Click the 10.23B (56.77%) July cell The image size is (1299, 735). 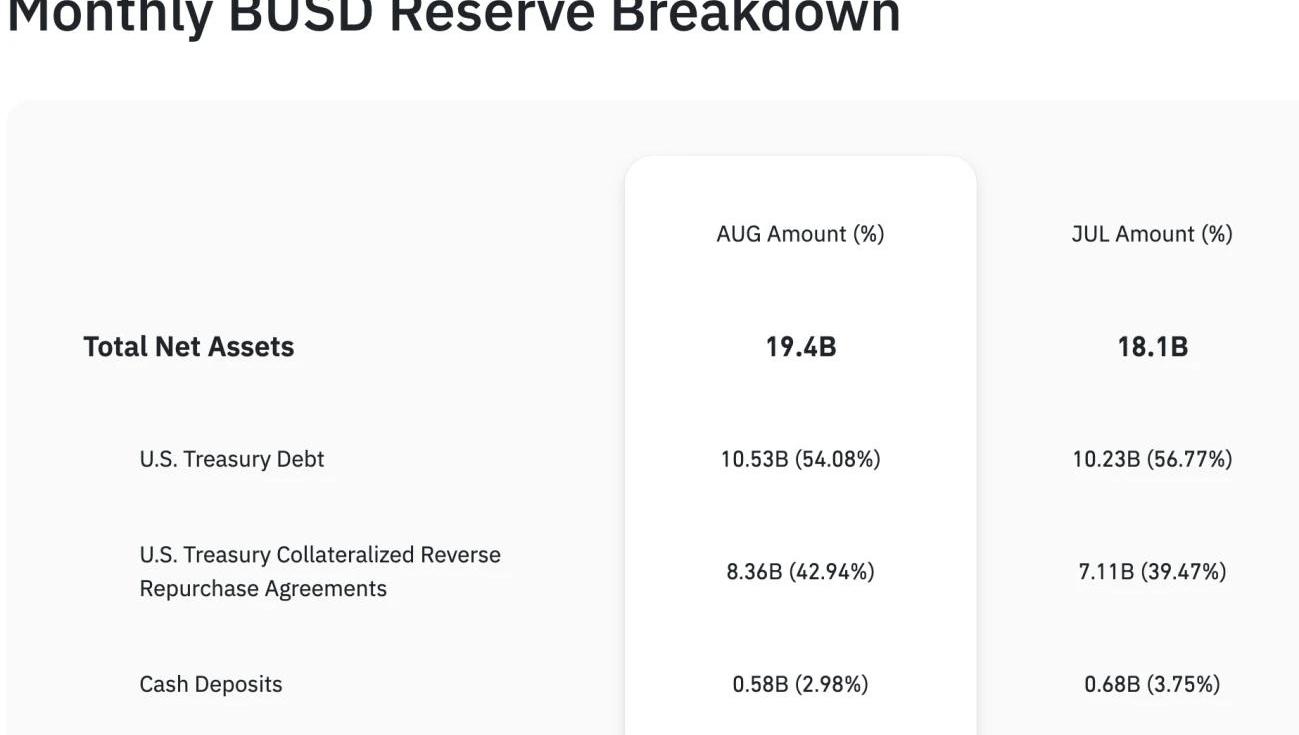pyautogui.click(x=1152, y=459)
